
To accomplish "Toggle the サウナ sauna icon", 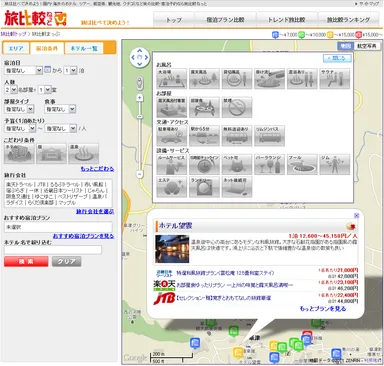I will pyautogui.click(x=335, y=79).
